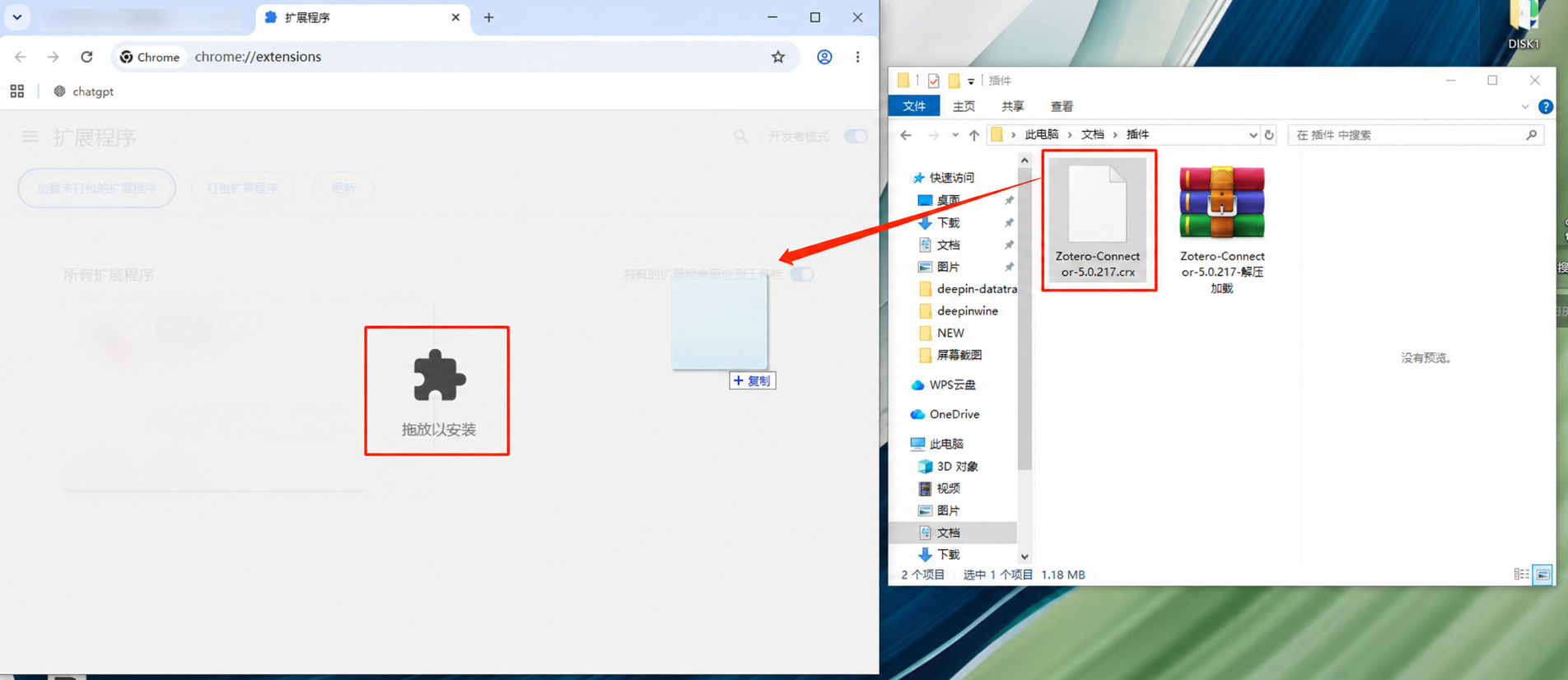
Task: Toggle 开发者模式 switch
Action: (856, 137)
